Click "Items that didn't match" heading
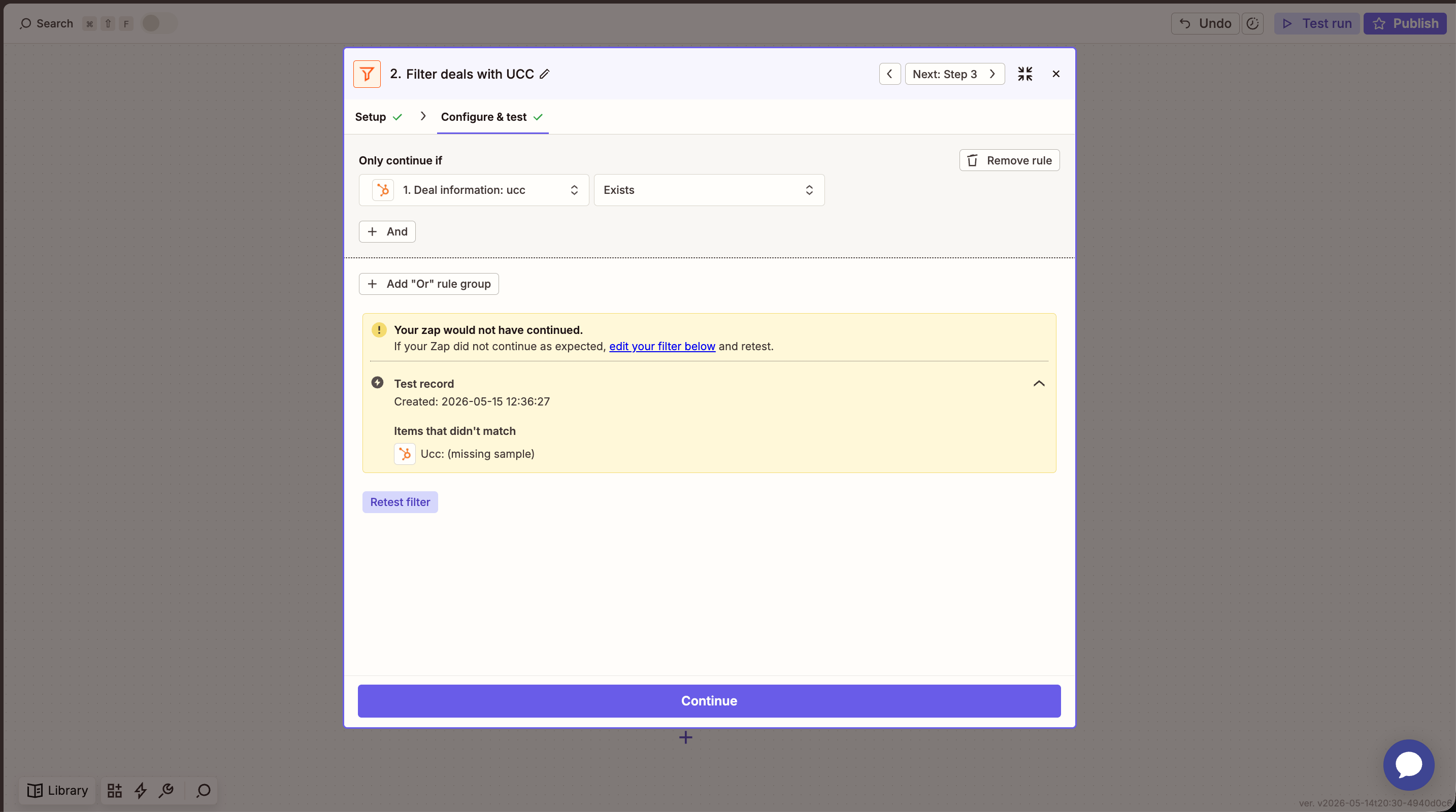 coord(454,431)
